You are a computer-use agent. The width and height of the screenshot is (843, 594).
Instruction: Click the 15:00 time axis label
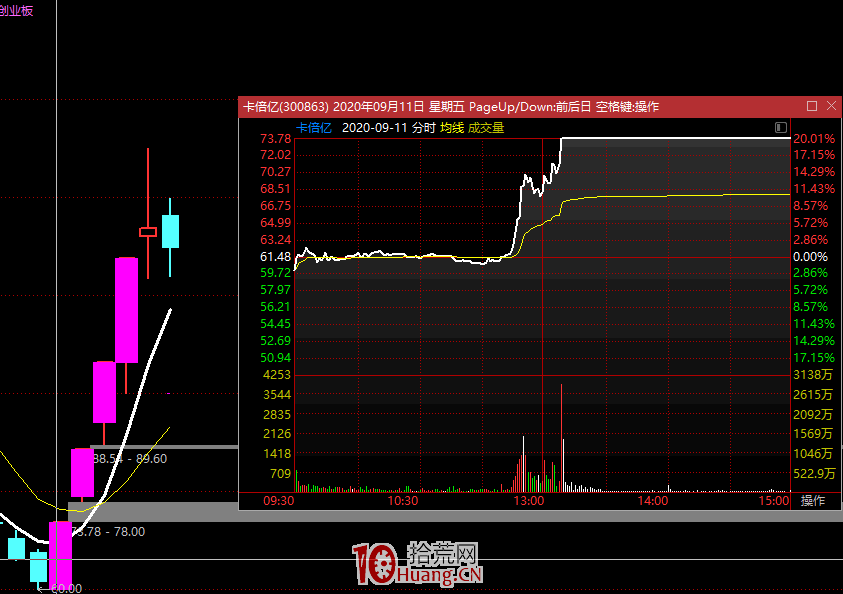(774, 501)
